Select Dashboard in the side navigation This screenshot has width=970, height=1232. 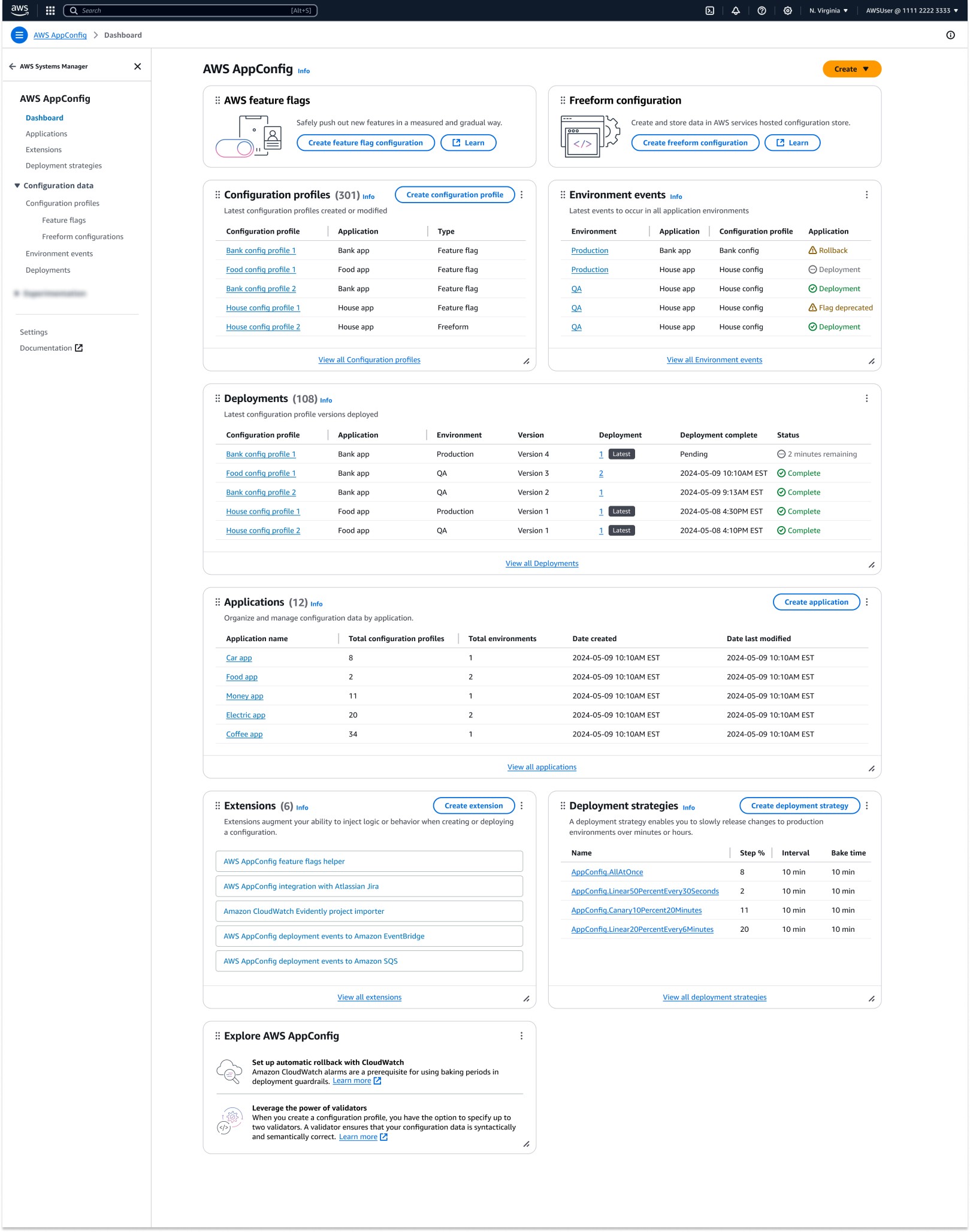point(44,118)
